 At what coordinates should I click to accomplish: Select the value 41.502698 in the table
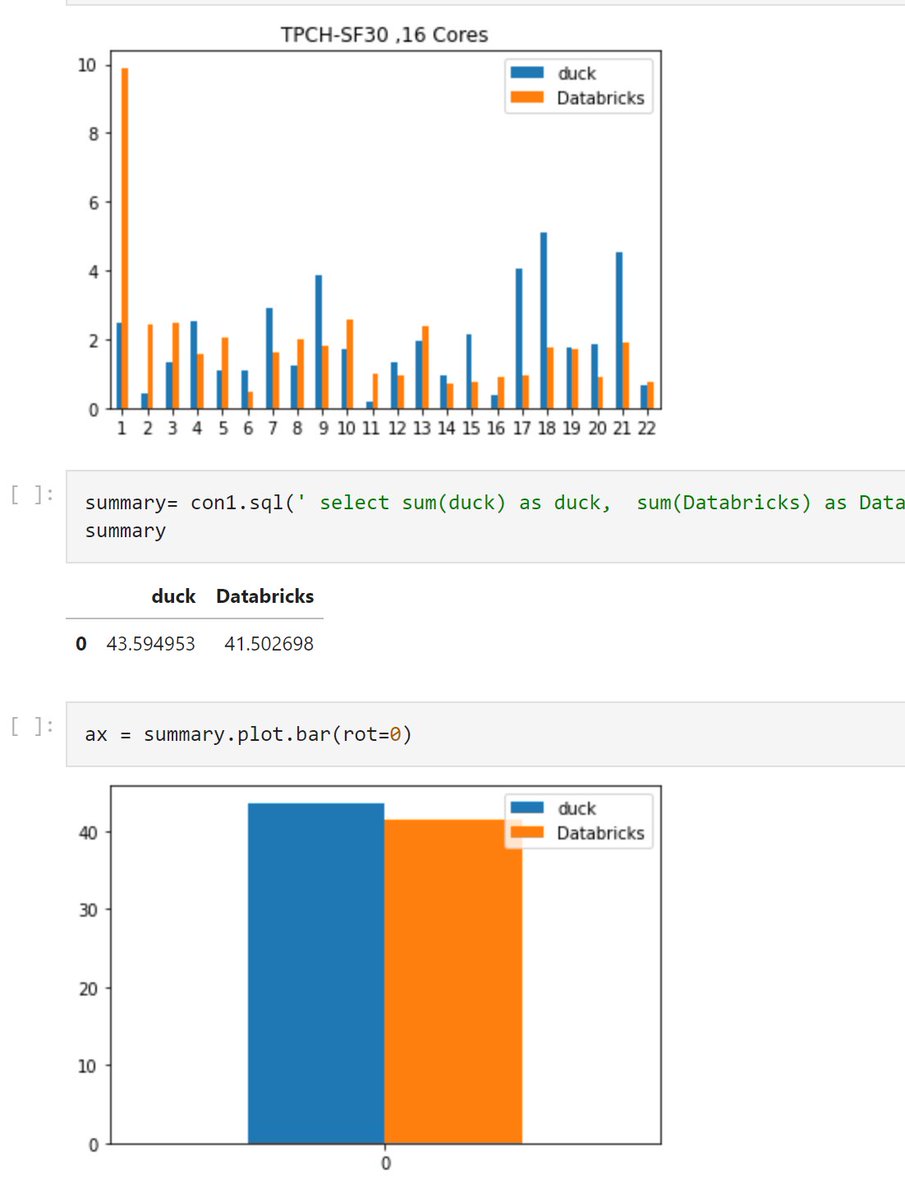(271, 643)
